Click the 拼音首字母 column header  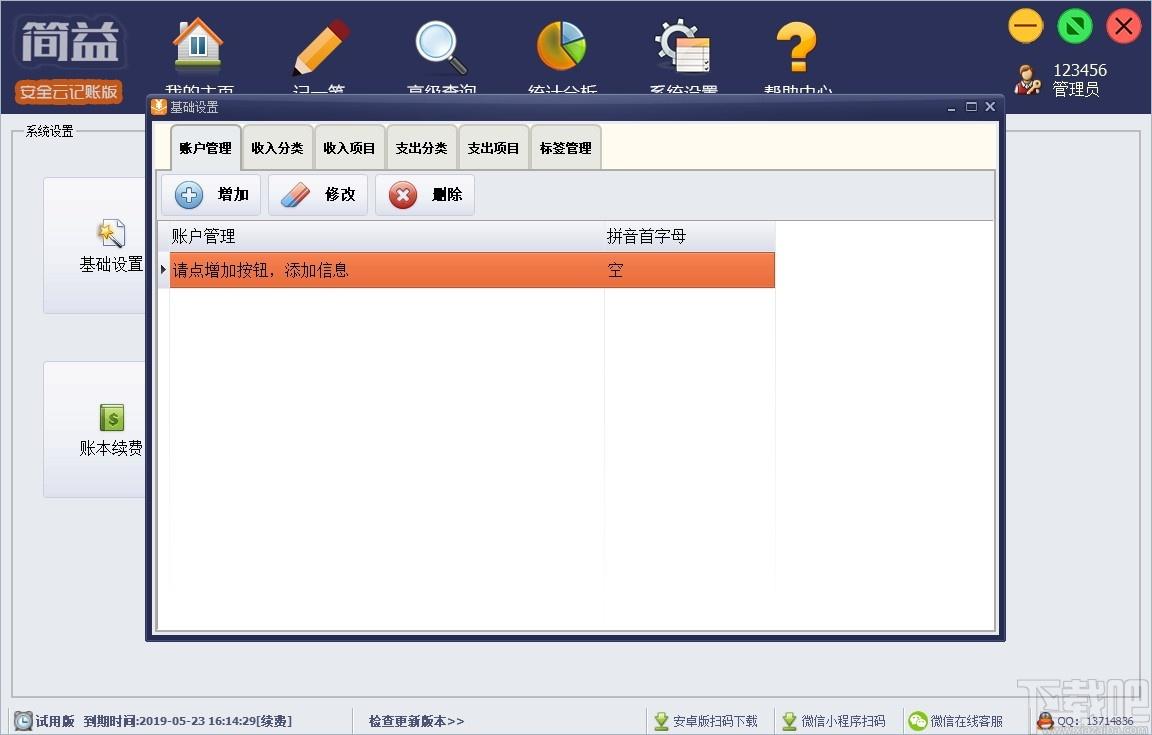689,236
